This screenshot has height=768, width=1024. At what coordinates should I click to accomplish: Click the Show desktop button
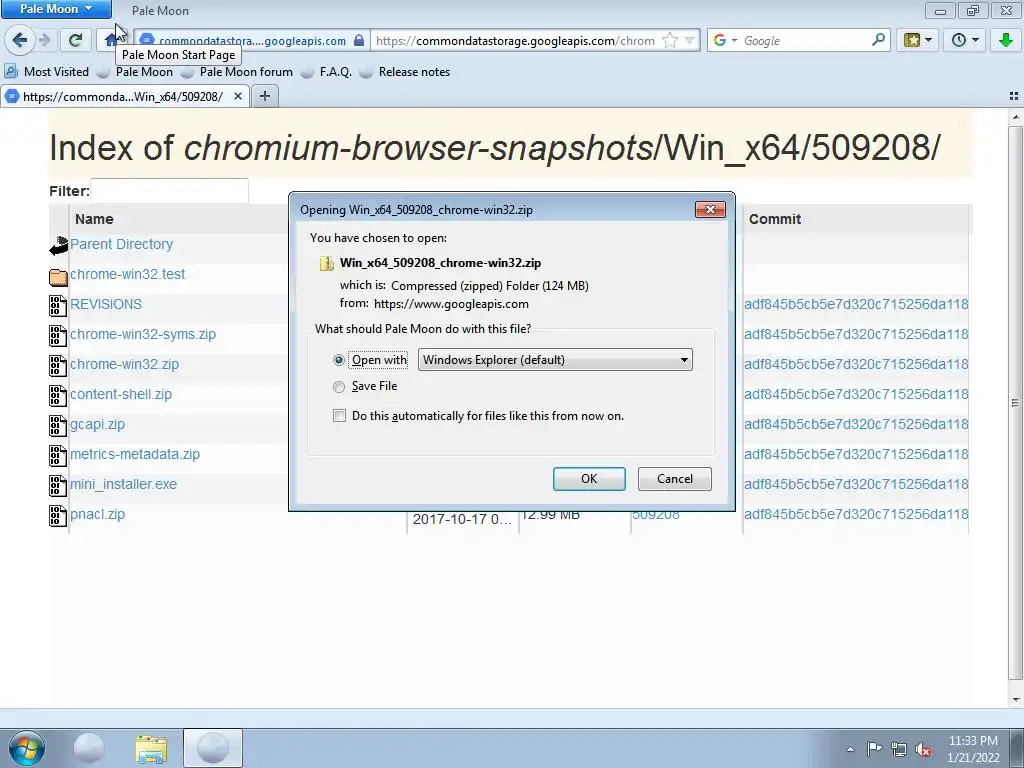[x=1017, y=748]
